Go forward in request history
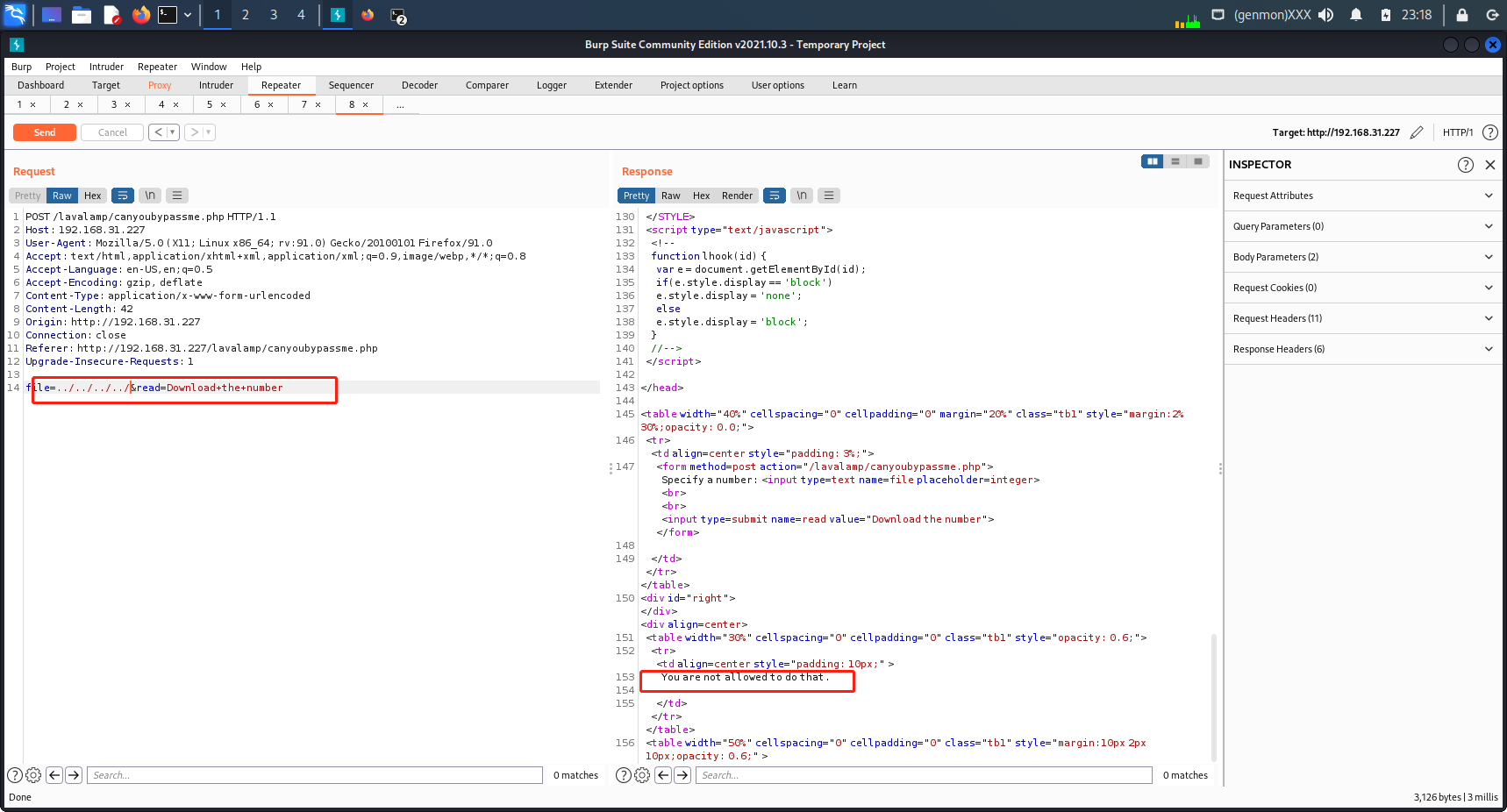The image size is (1507, 812). 194,132
